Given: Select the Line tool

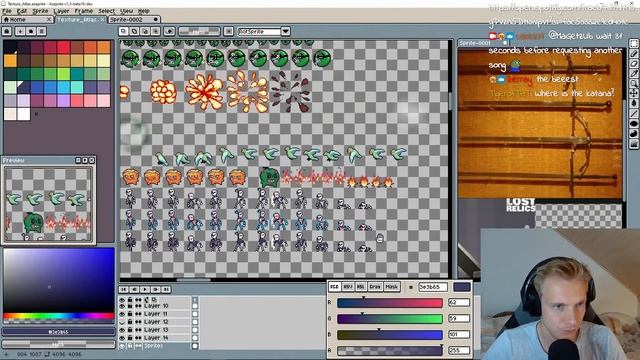Looking at the screenshot, I should (634, 113).
